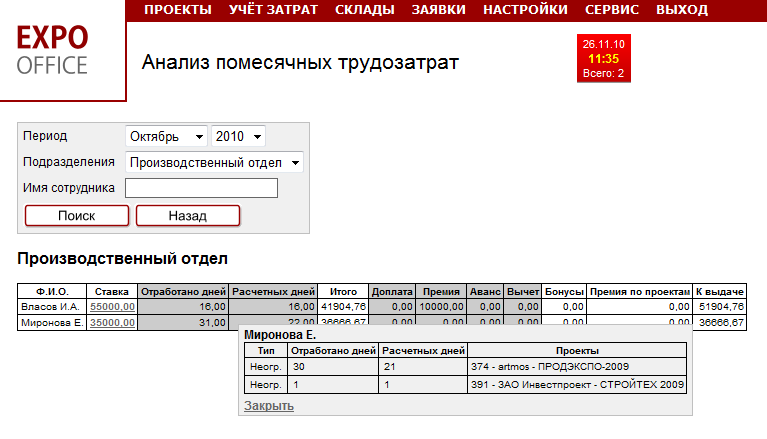The image size is (767, 439).
Task: Open the УЧЁТ ЗАТРАТ menu
Action: coord(273,10)
